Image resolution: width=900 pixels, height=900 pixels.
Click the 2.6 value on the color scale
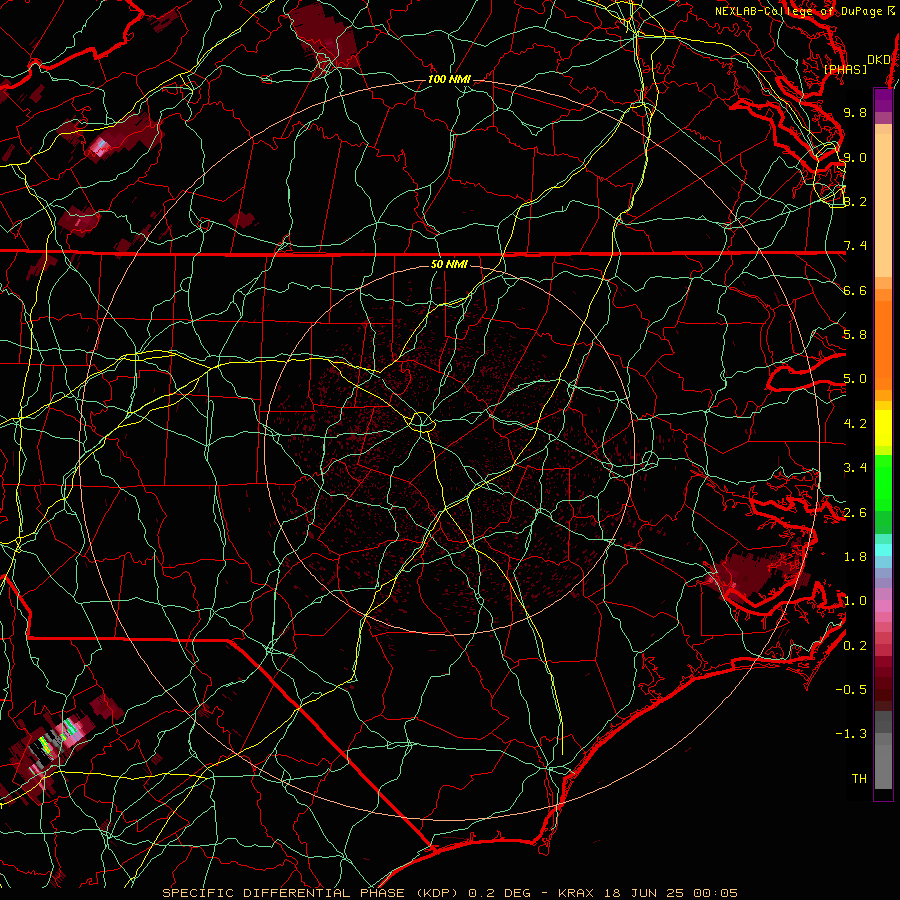(x=855, y=513)
